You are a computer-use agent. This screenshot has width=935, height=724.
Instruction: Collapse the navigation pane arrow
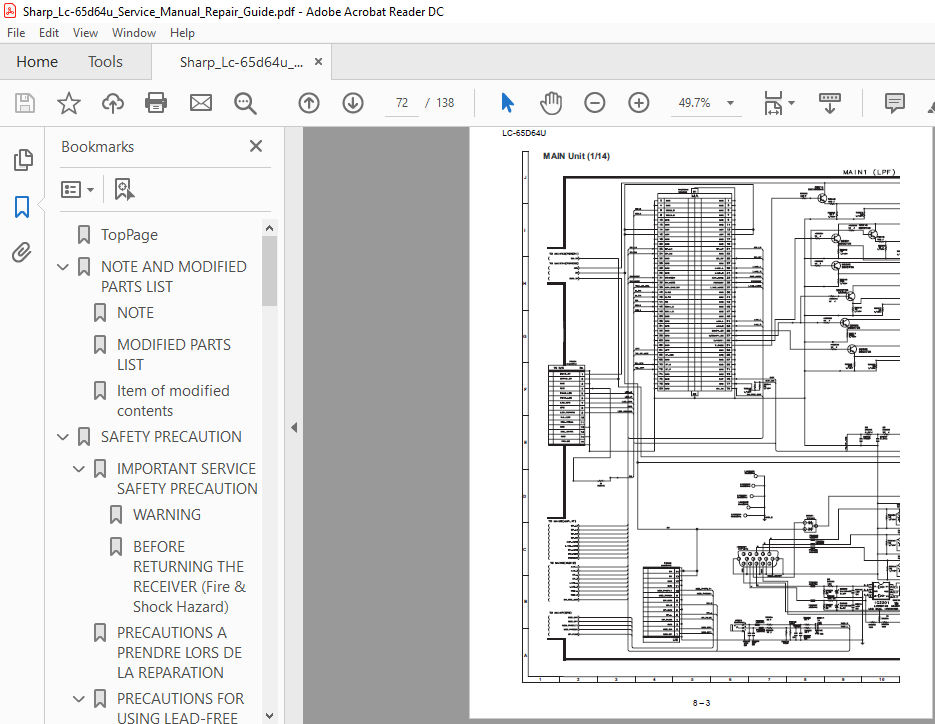[294, 428]
